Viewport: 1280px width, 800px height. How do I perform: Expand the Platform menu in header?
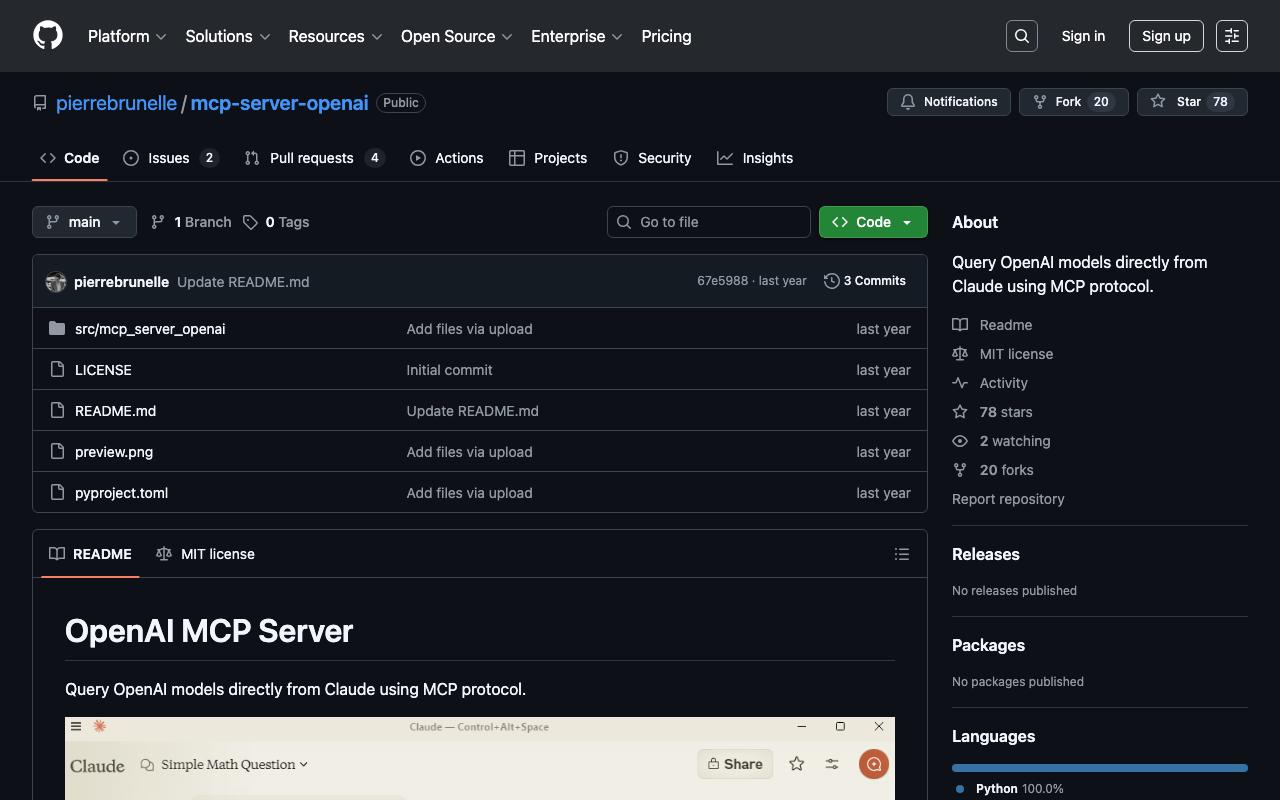point(127,36)
